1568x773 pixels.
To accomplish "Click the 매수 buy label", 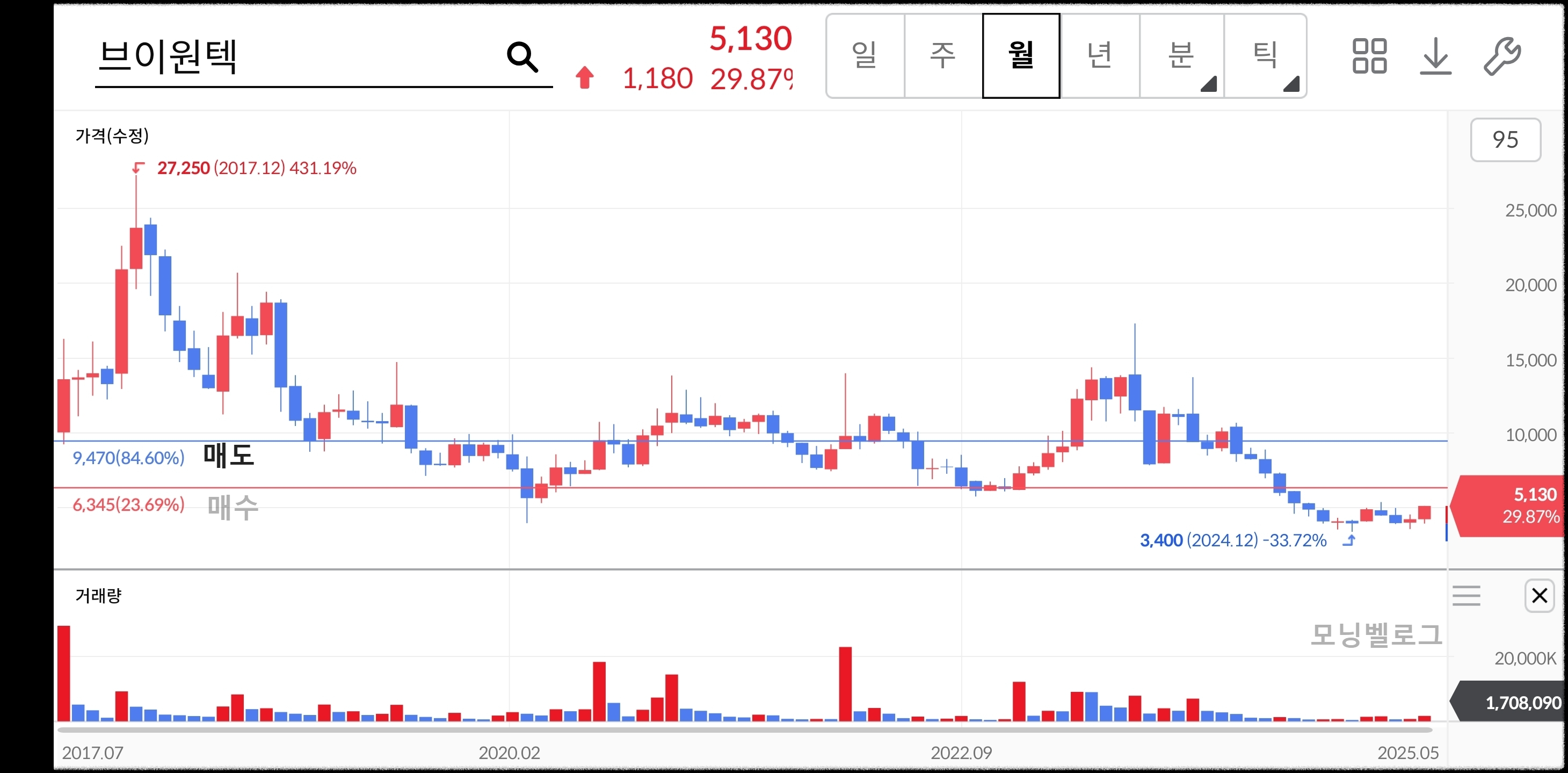I will point(233,507).
